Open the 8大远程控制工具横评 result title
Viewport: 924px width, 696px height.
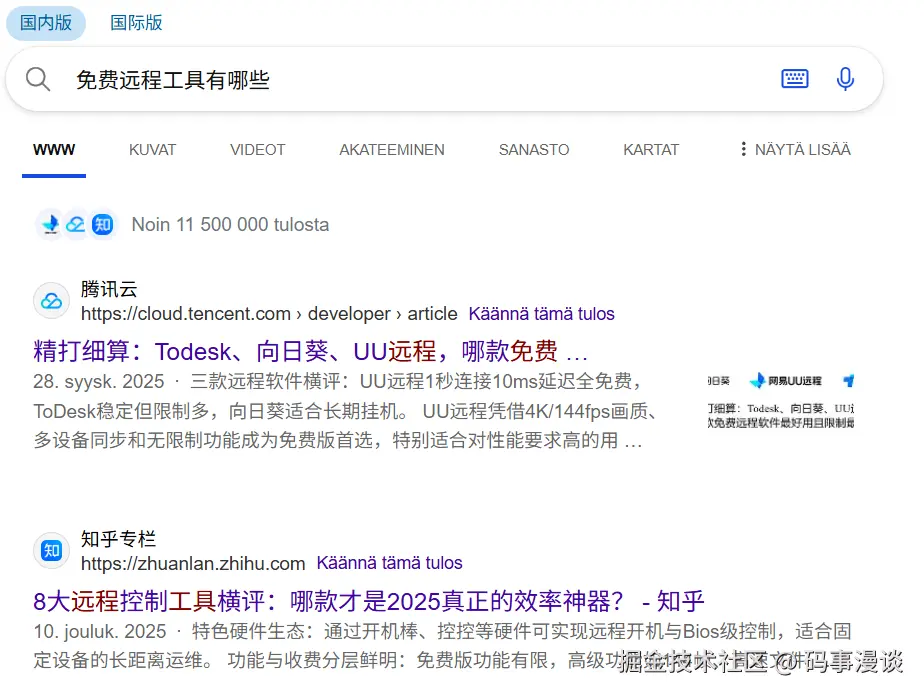click(369, 601)
